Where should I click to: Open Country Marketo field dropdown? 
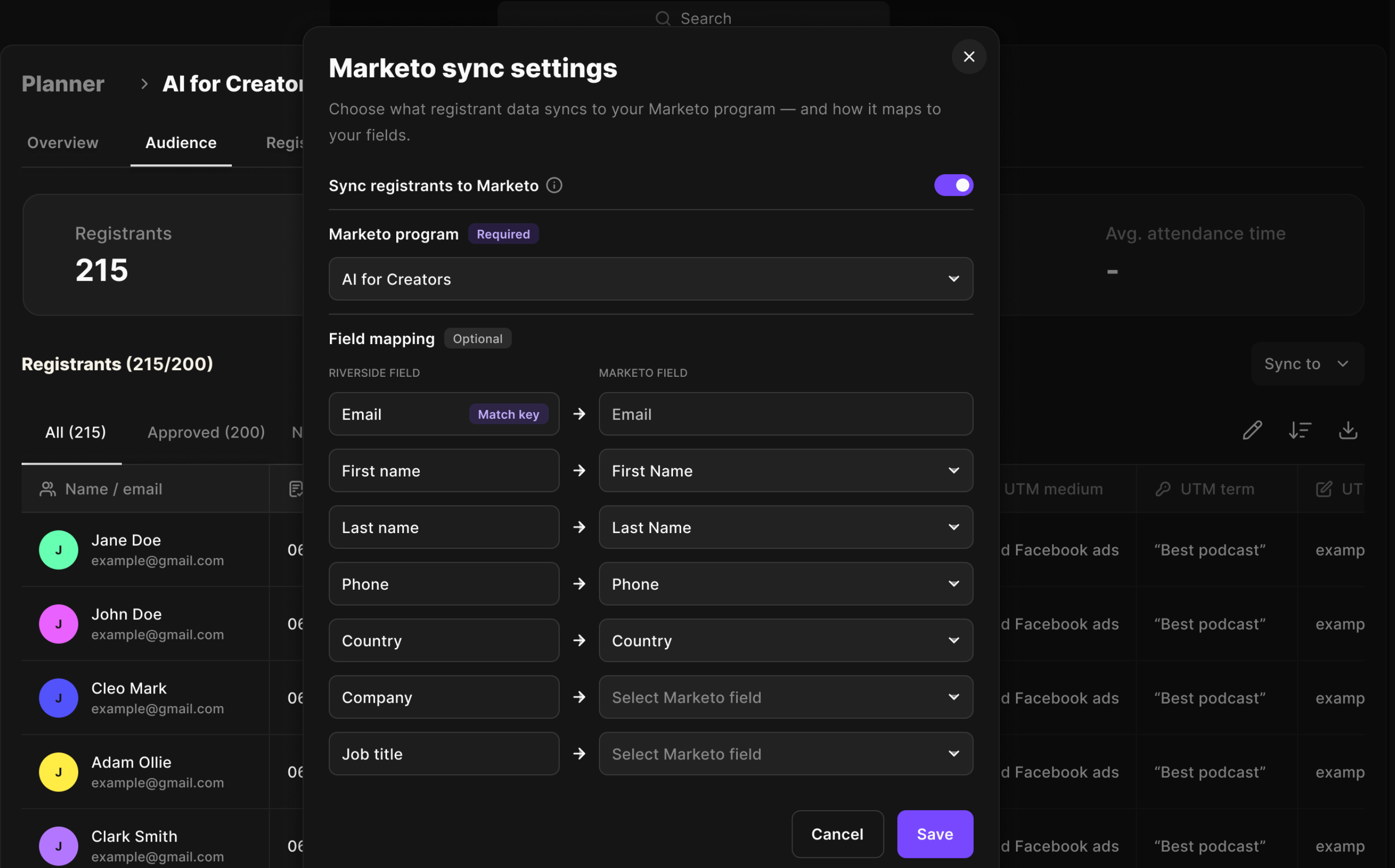pos(785,641)
